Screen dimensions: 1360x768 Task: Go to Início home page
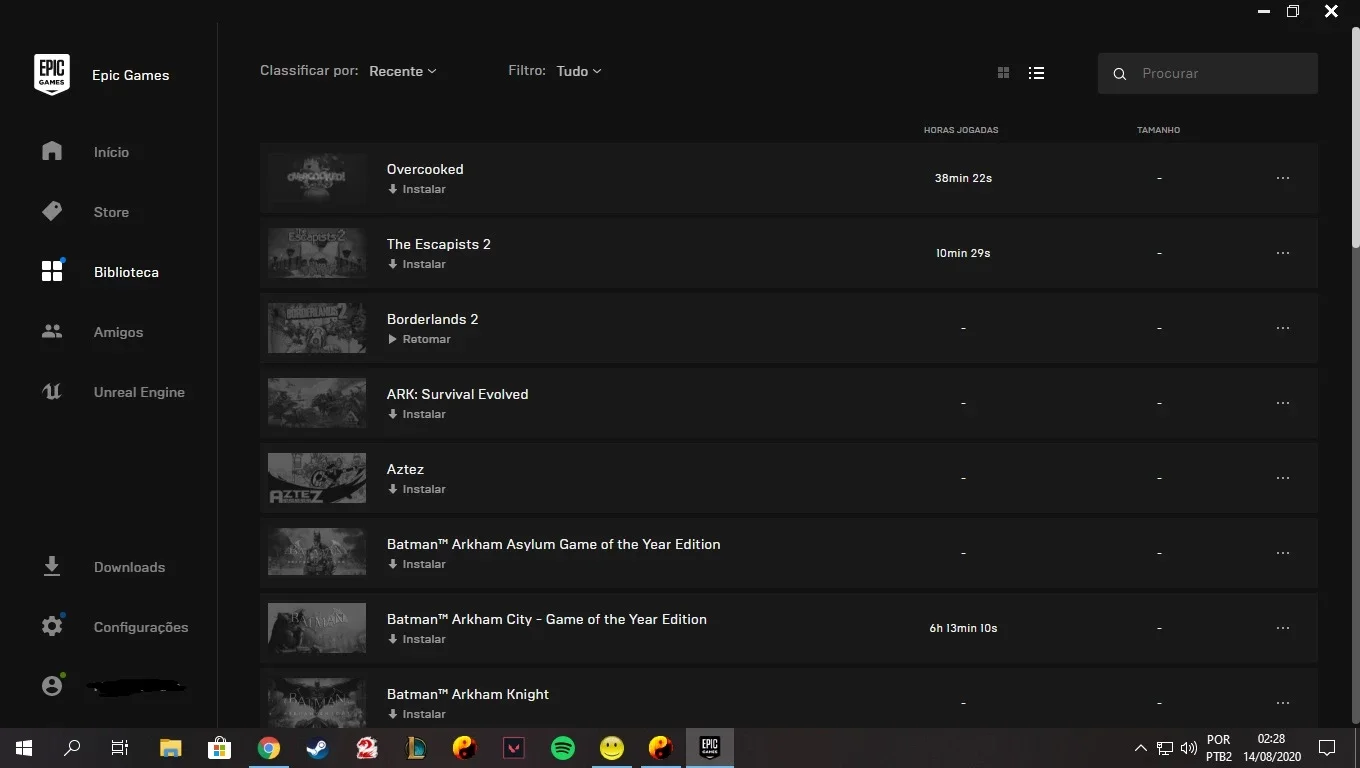(x=111, y=152)
